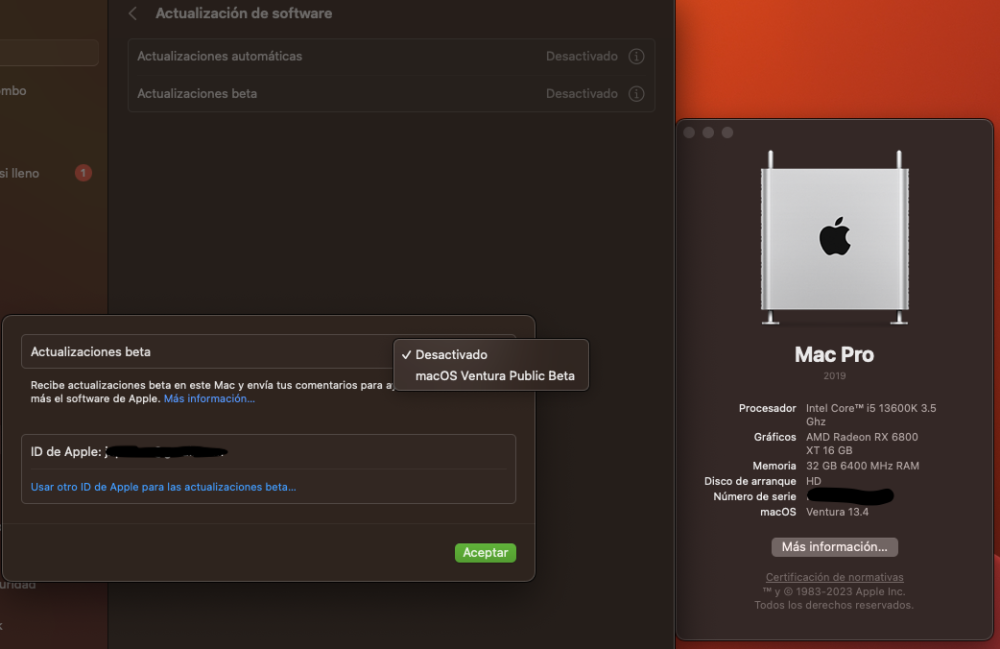The width and height of the screenshot is (1000, 649).
Task: Click the About This Mac zoom button
Action: [x=727, y=133]
